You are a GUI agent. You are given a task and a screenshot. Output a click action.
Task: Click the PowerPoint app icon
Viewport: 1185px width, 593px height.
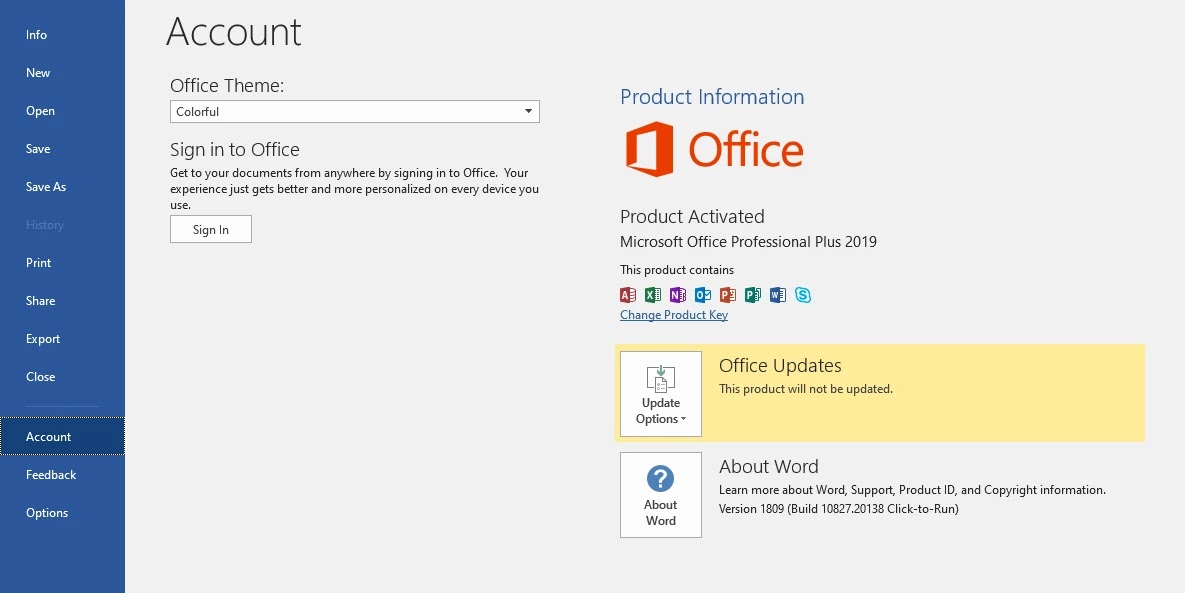point(728,295)
